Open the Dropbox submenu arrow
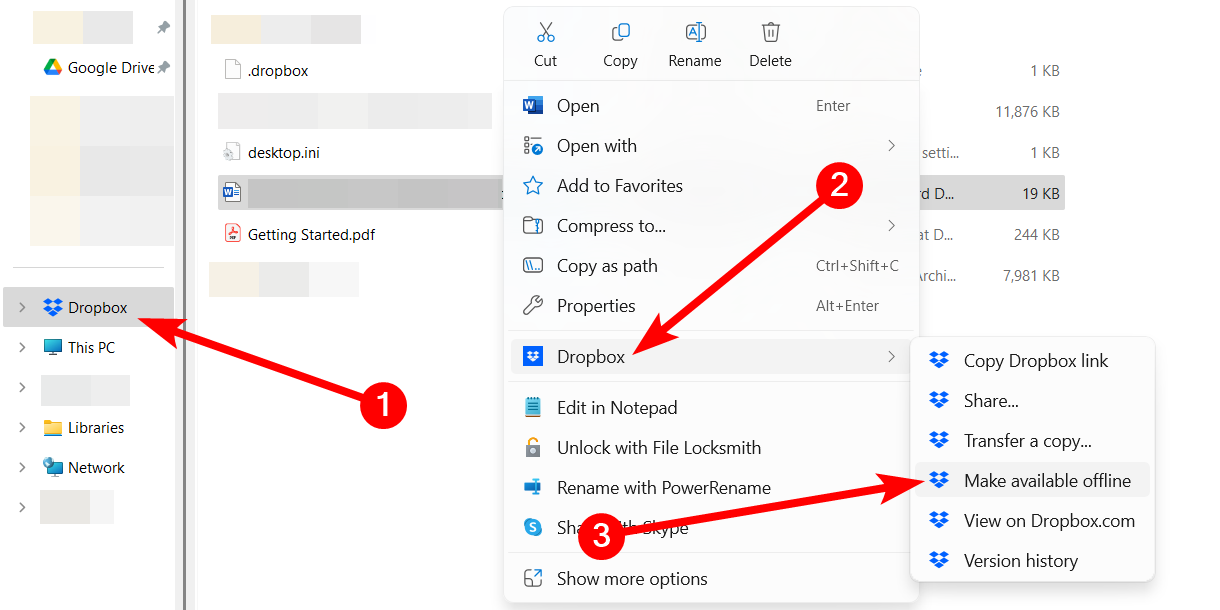The width and height of the screenshot is (1220, 610). point(891,357)
